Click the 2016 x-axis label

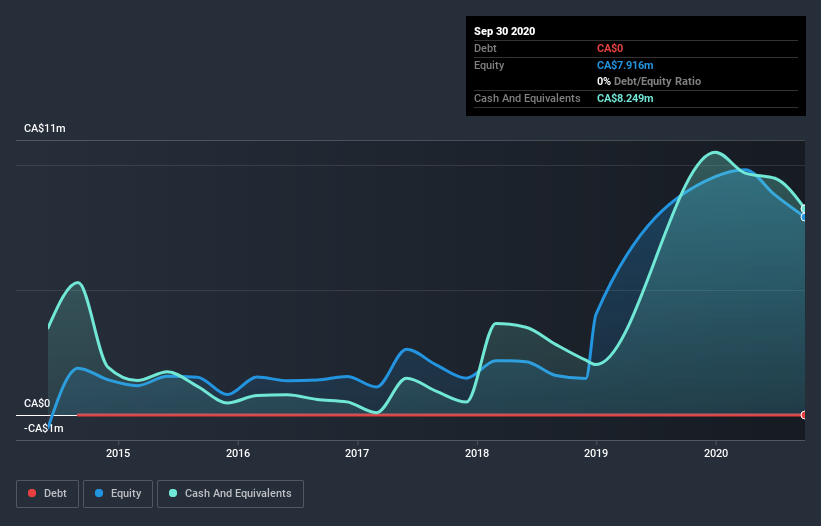pyautogui.click(x=238, y=453)
